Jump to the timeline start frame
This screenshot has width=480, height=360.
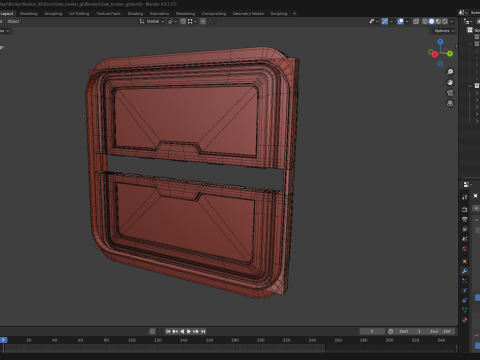pos(168,331)
